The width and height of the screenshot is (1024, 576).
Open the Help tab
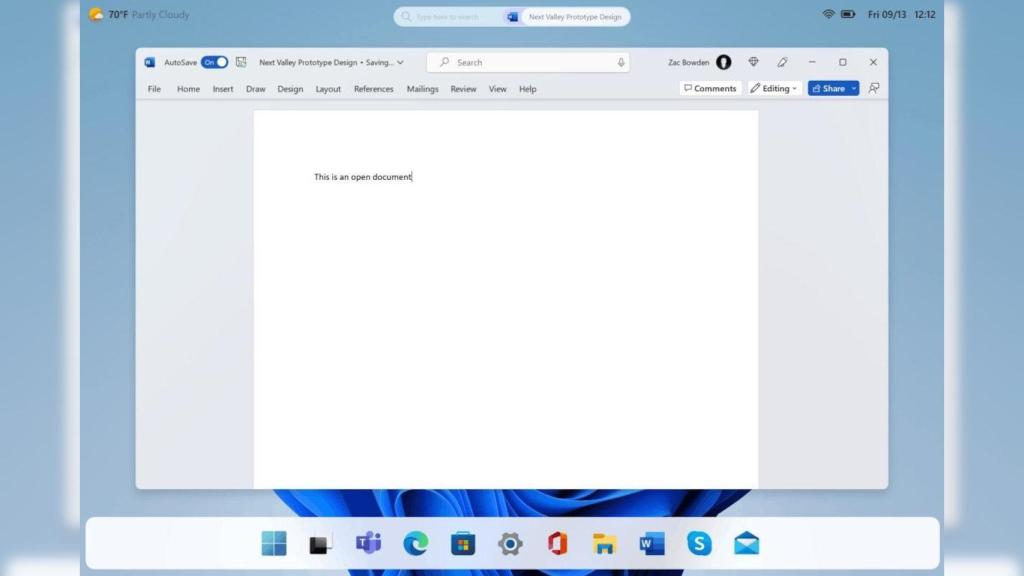click(528, 89)
